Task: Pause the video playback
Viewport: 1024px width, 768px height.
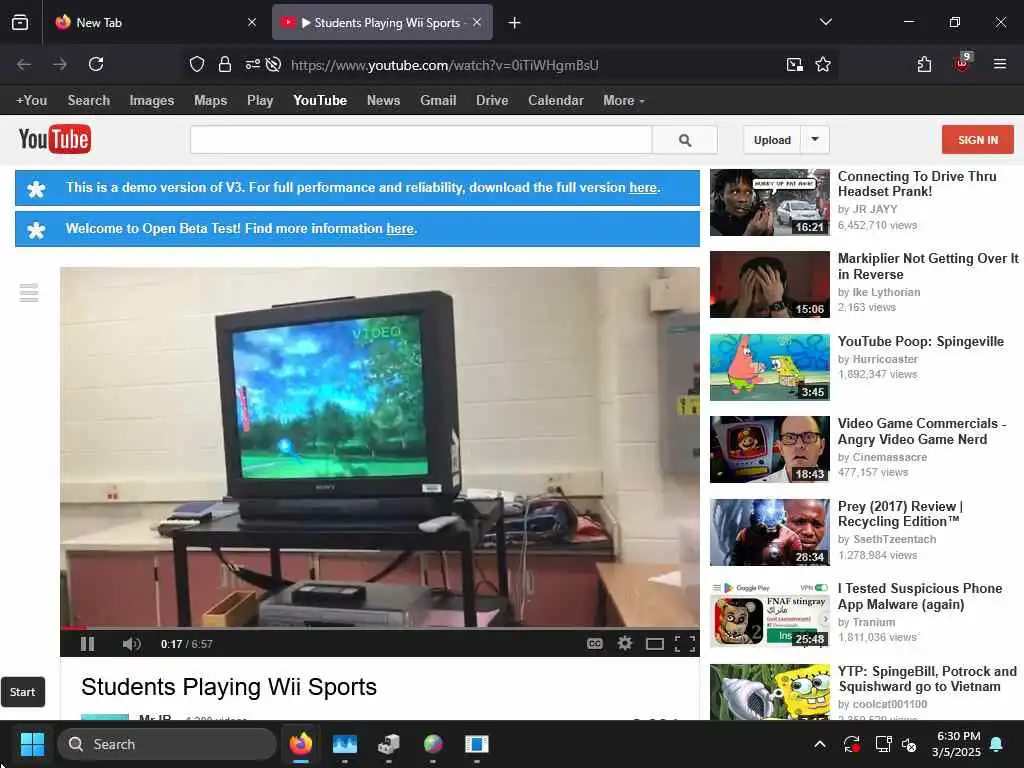Action: 87,644
